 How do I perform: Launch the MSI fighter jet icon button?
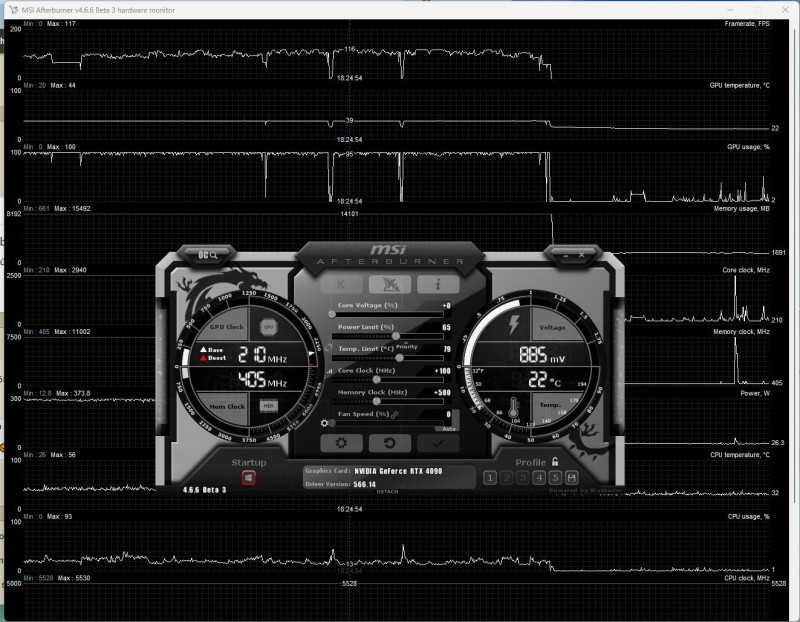click(389, 284)
